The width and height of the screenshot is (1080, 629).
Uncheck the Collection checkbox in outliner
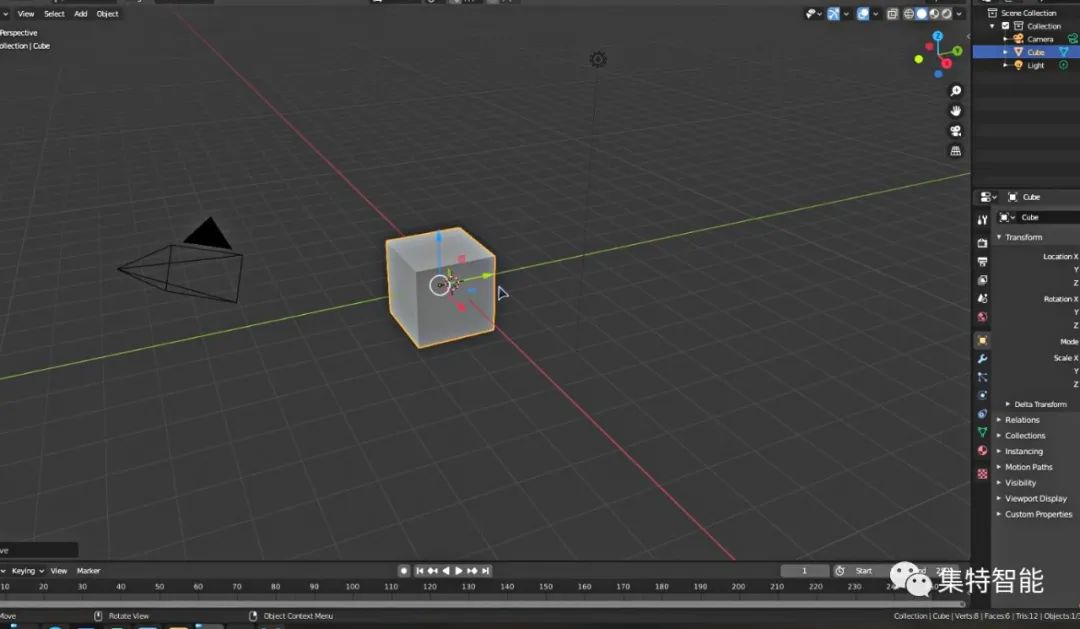(x=1005, y=26)
